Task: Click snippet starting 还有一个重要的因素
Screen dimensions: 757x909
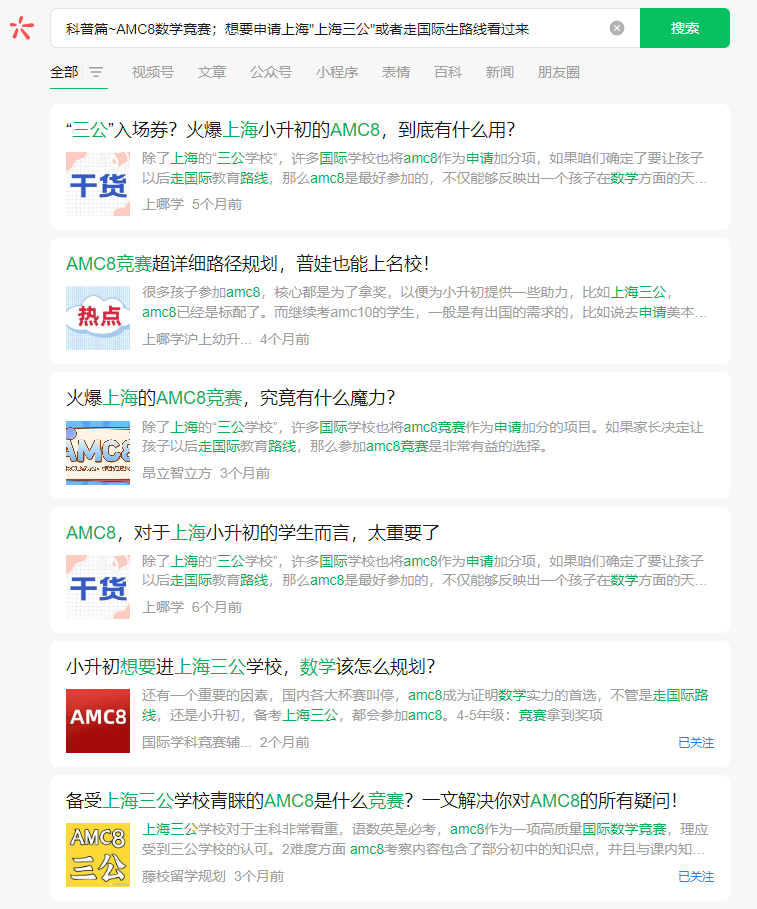Action: pyautogui.click(x=425, y=705)
